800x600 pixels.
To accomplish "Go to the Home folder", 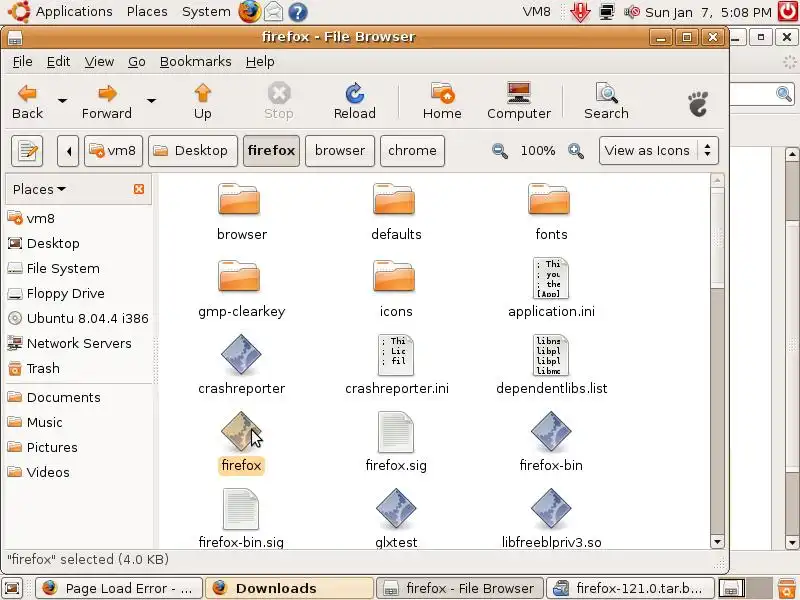I will pyautogui.click(x=442, y=101).
